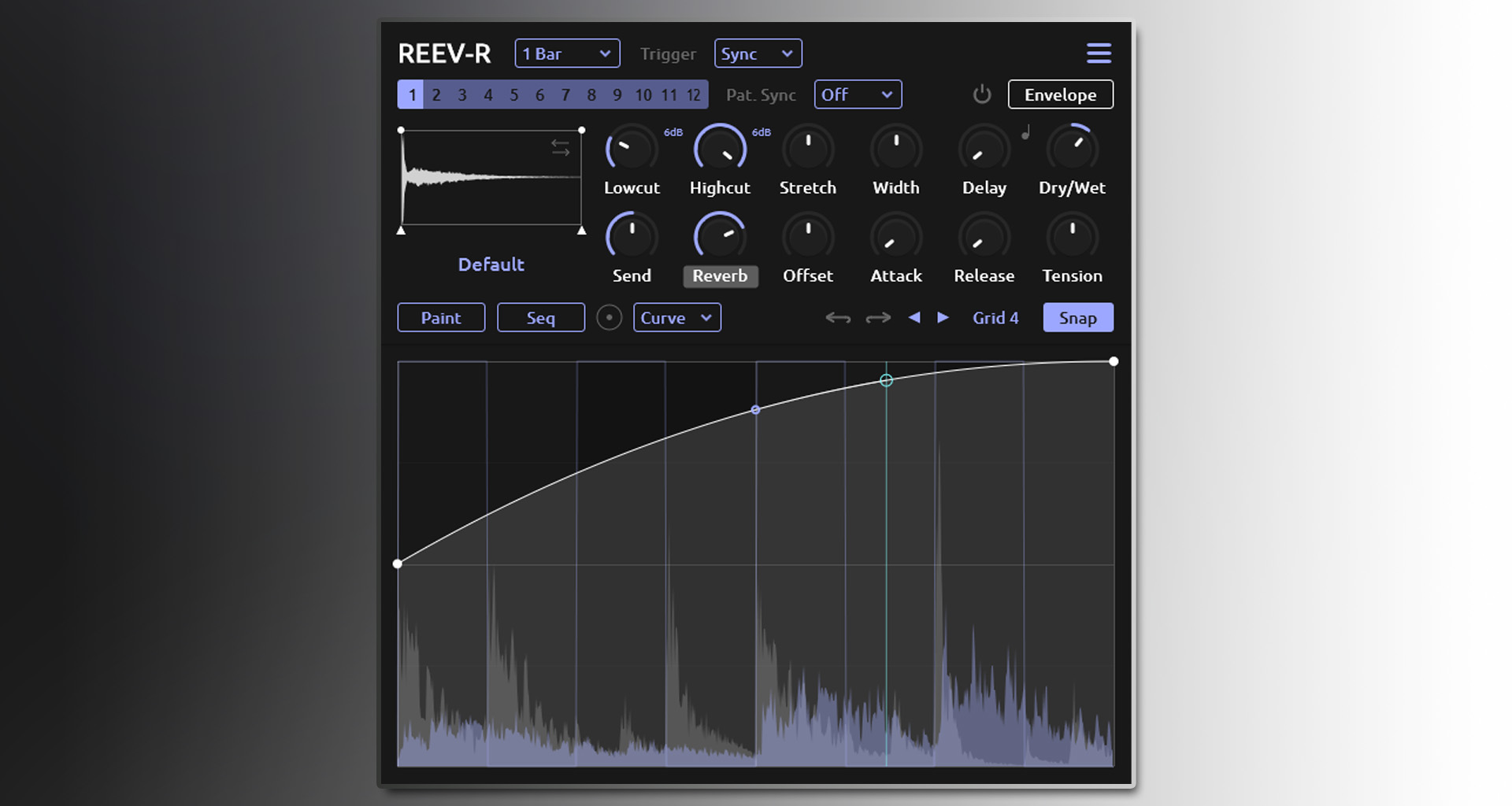Click the curve's ending white point
Viewport: 1512px width, 806px height.
click(x=1114, y=361)
